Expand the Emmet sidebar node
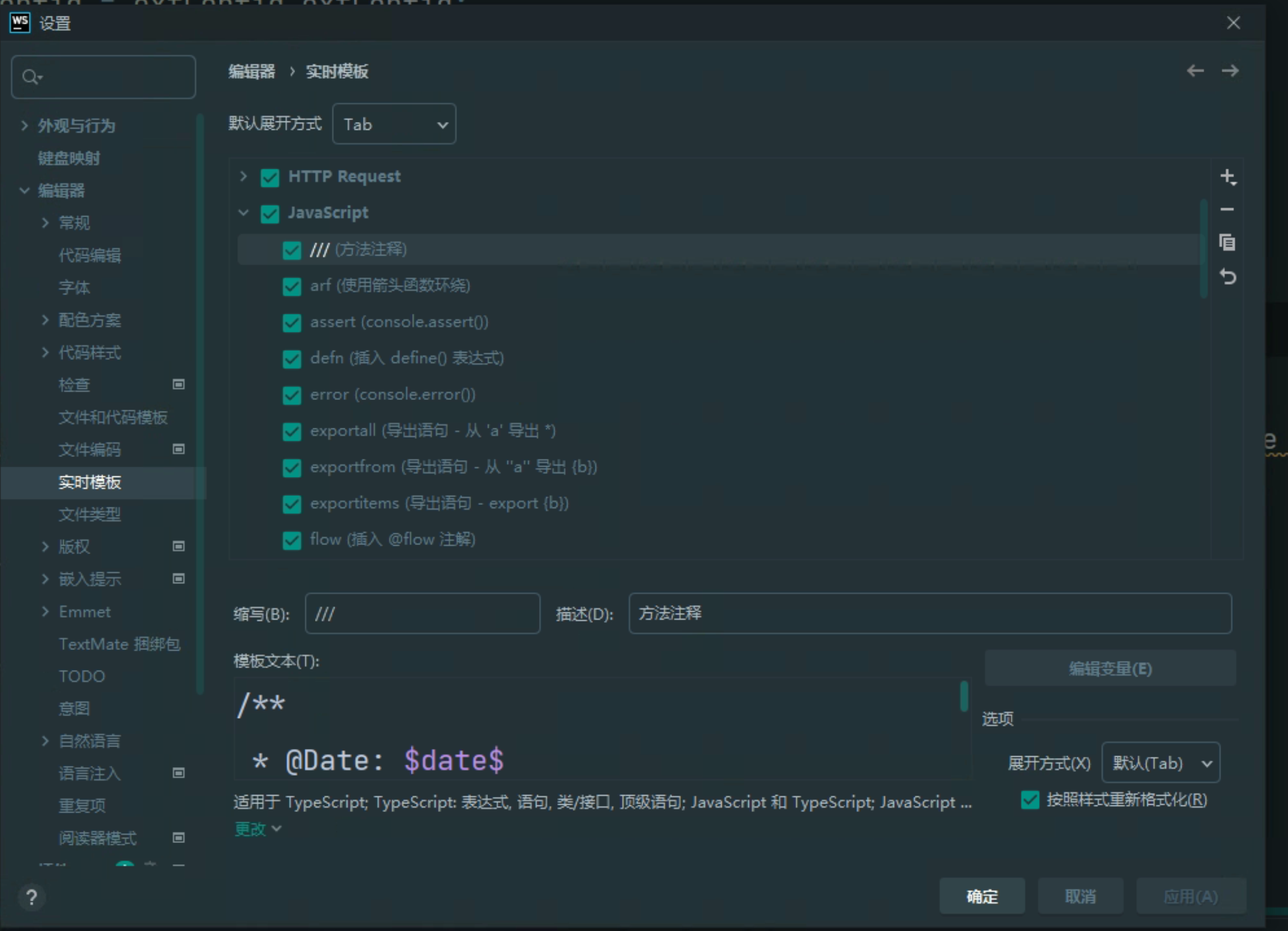 pos(46,611)
